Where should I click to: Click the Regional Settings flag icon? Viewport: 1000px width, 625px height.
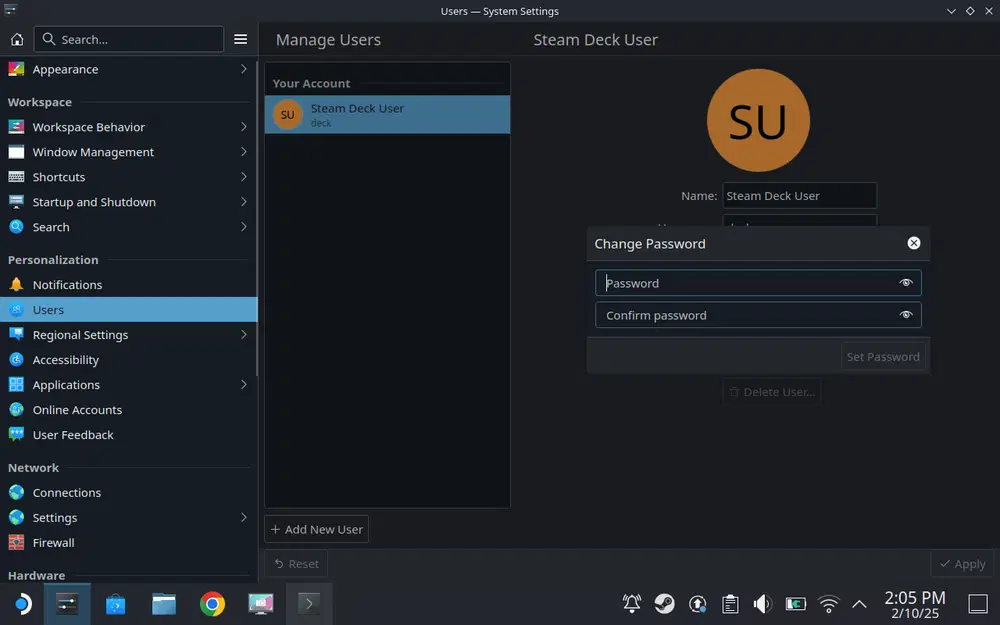point(17,334)
